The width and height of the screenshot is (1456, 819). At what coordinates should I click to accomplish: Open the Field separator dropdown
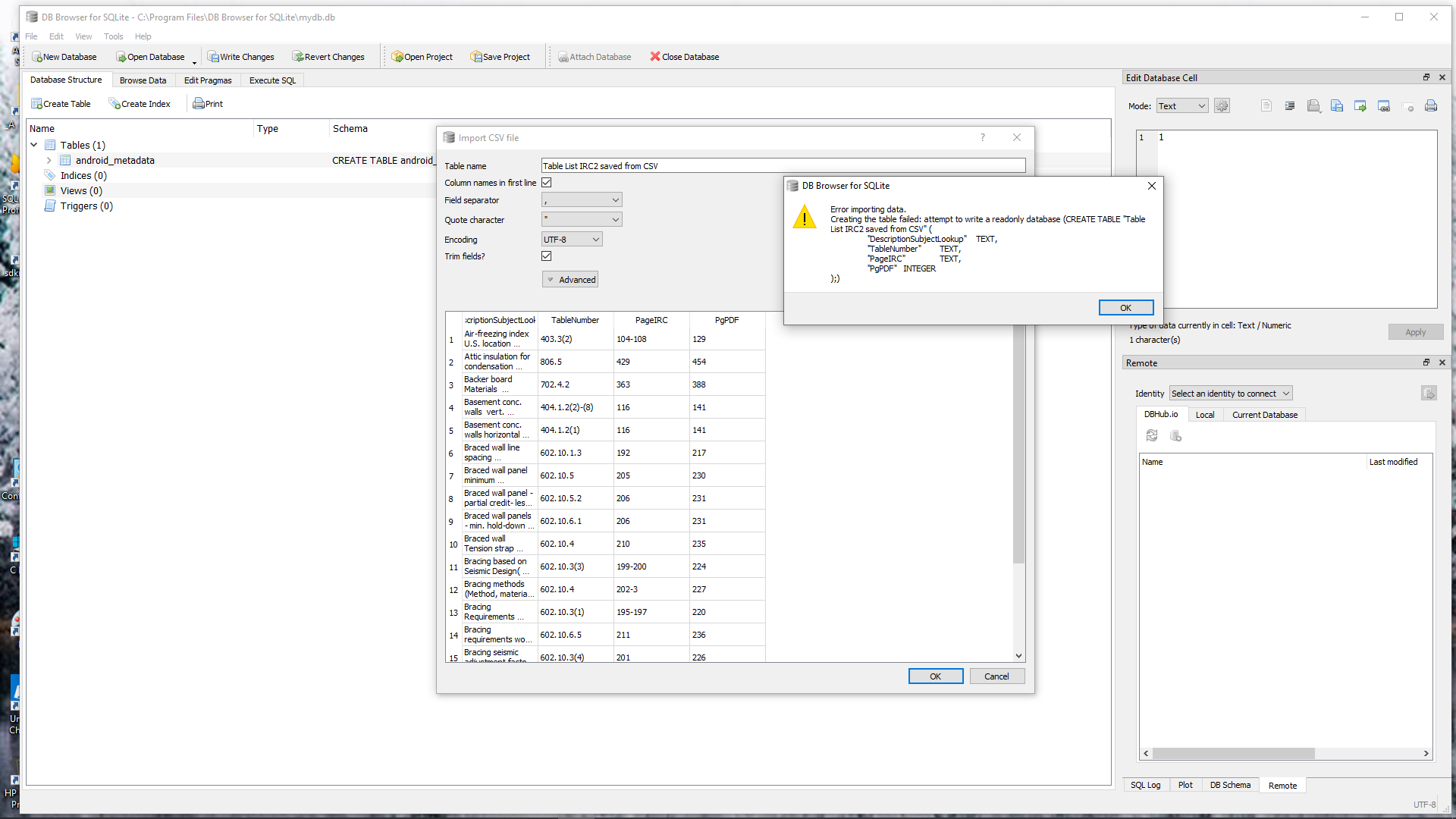tap(582, 200)
